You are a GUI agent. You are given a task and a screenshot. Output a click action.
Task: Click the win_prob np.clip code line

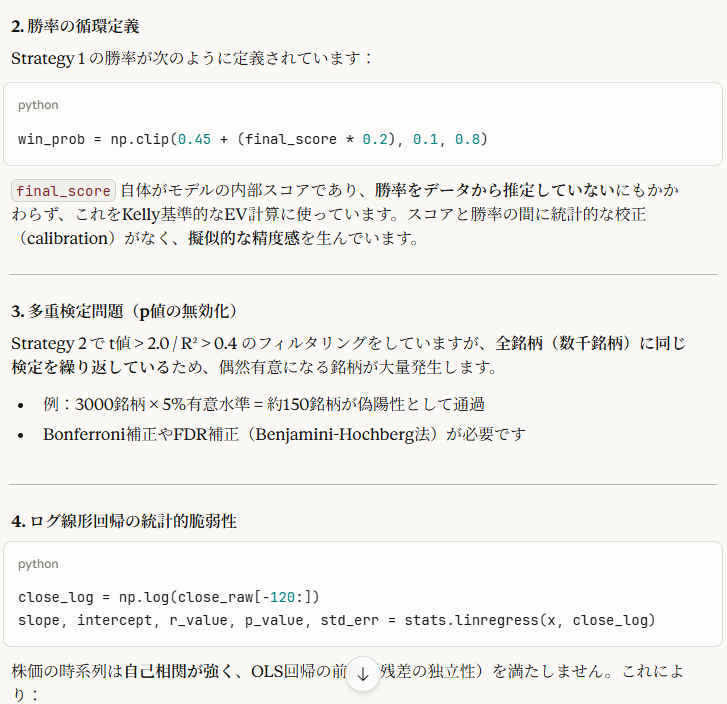pyautogui.click(x=253, y=139)
